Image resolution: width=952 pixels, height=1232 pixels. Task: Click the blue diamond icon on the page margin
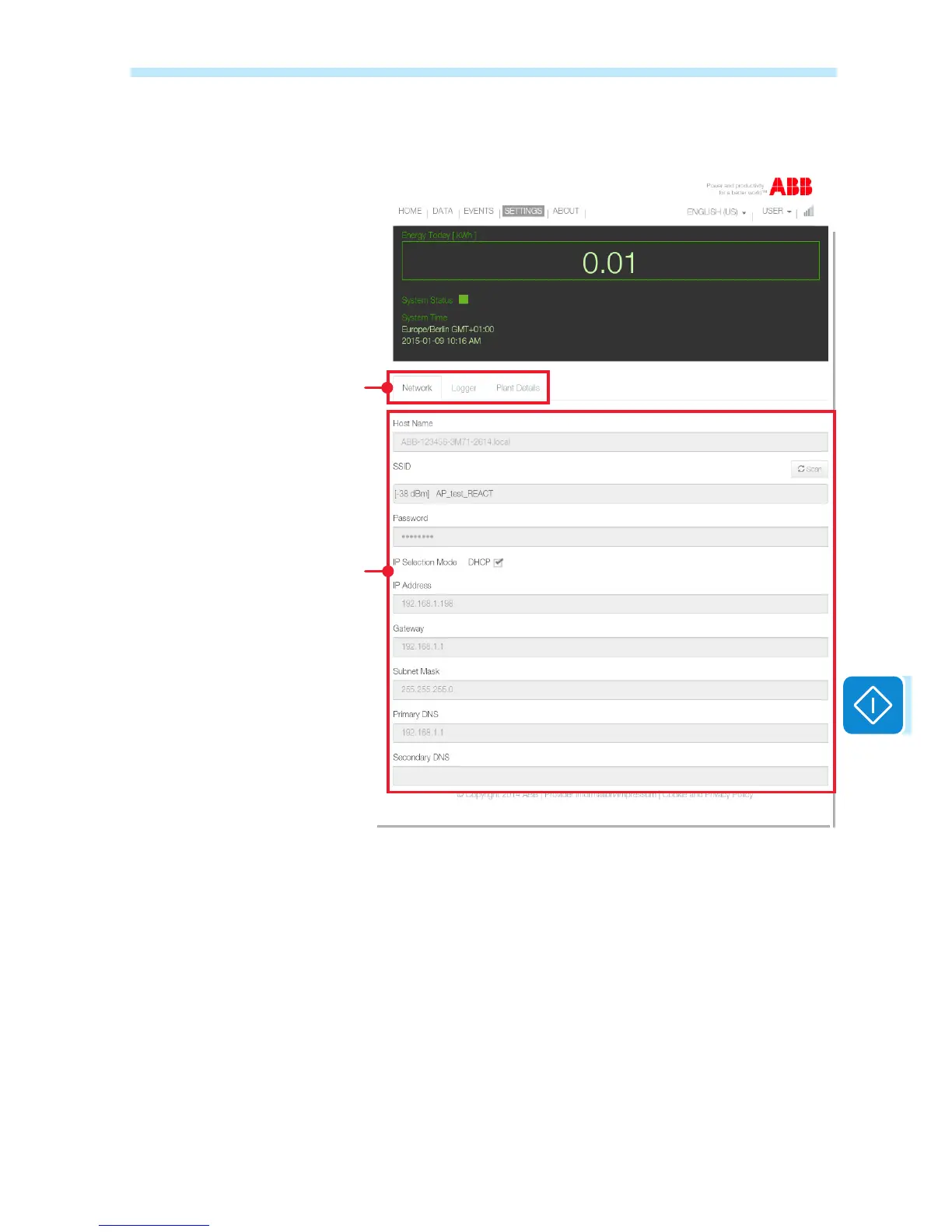(873, 705)
